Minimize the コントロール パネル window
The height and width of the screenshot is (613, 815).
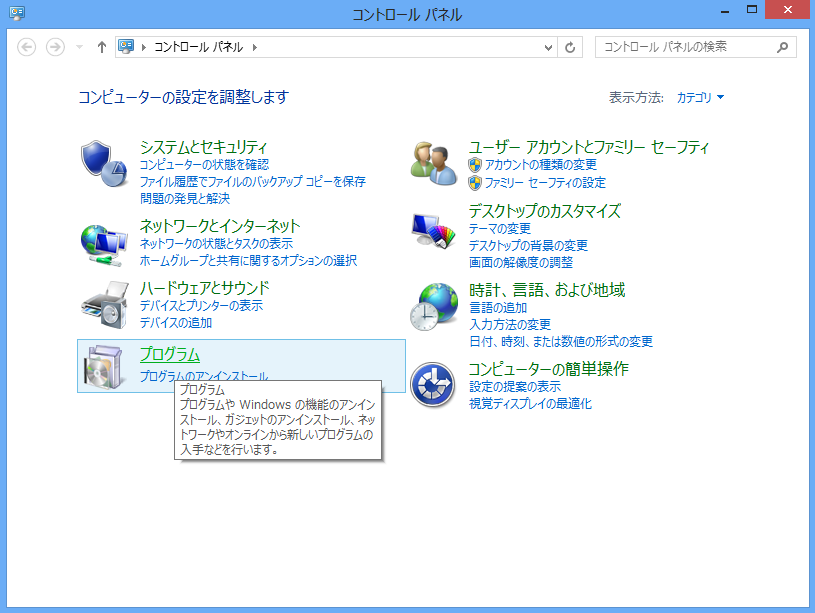point(725,10)
